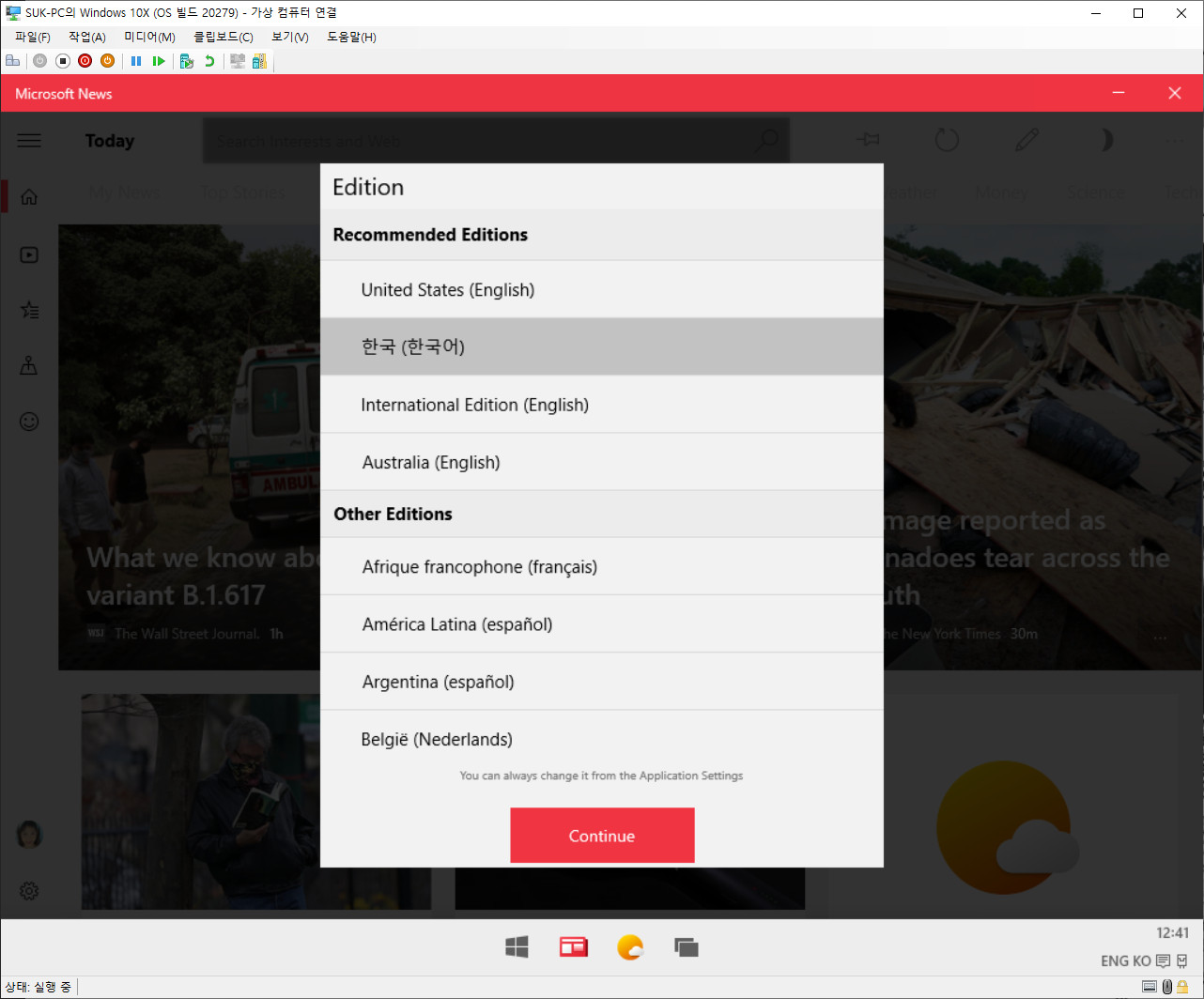Select Afrique francophone (français)
1204x999 pixels.
pyautogui.click(x=602, y=566)
